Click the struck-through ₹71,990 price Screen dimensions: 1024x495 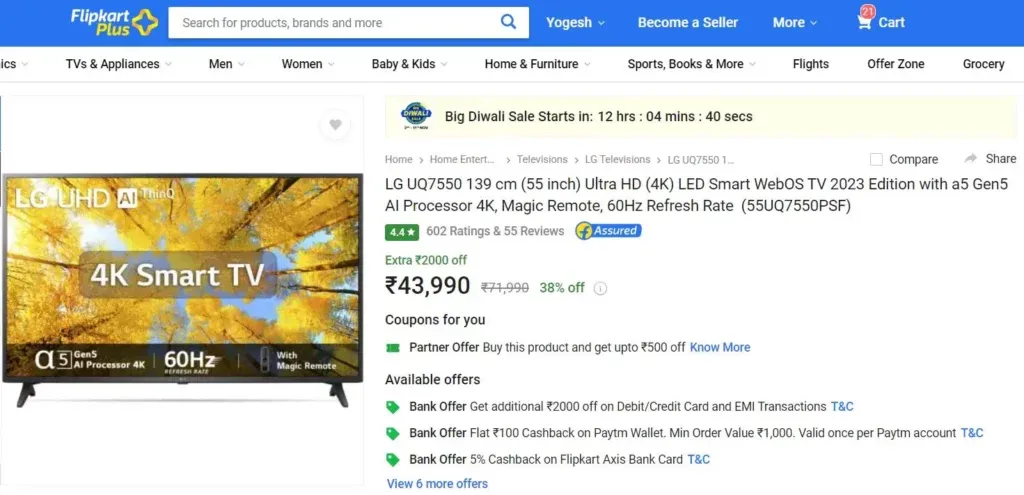[x=505, y=288]
